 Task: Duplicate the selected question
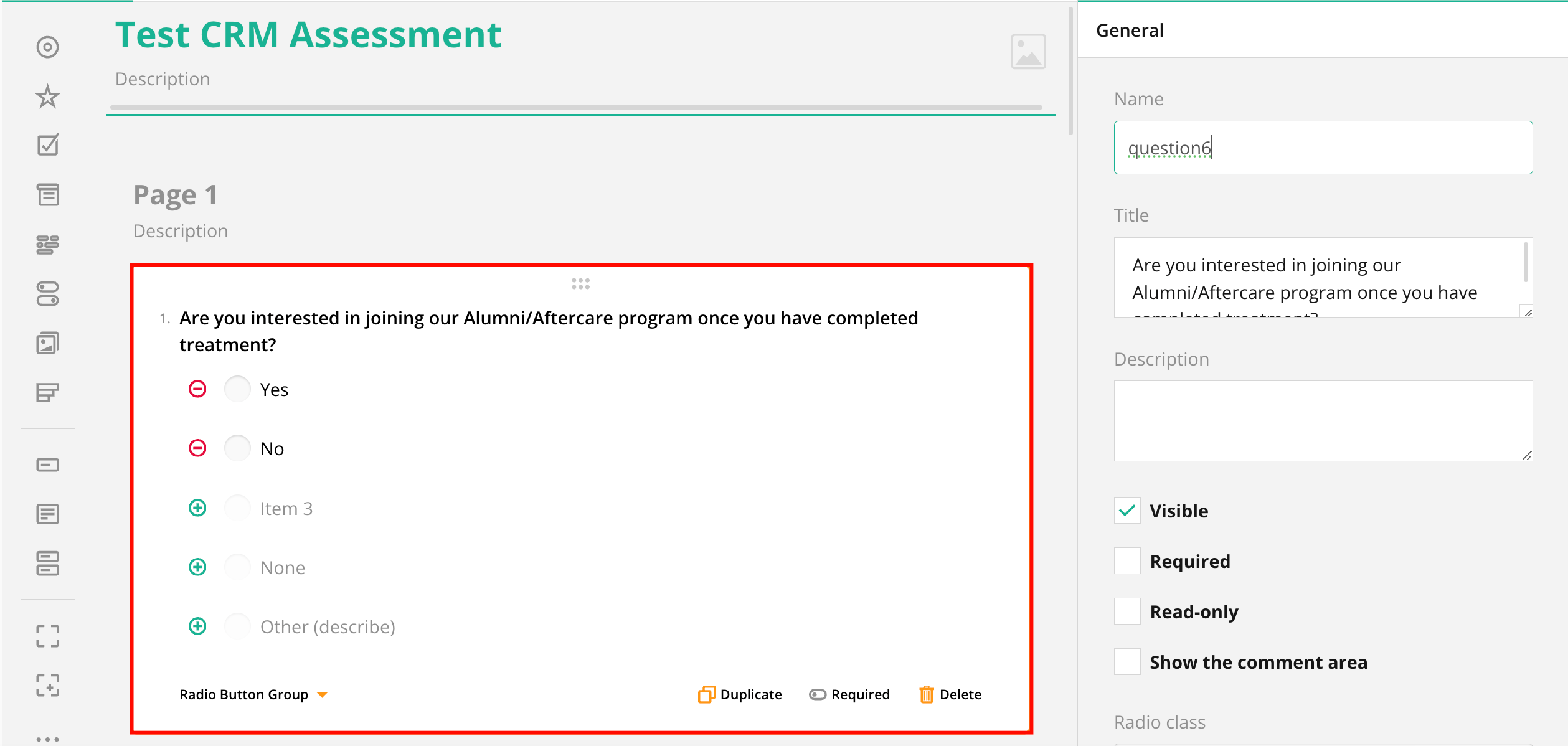point(740,694)
